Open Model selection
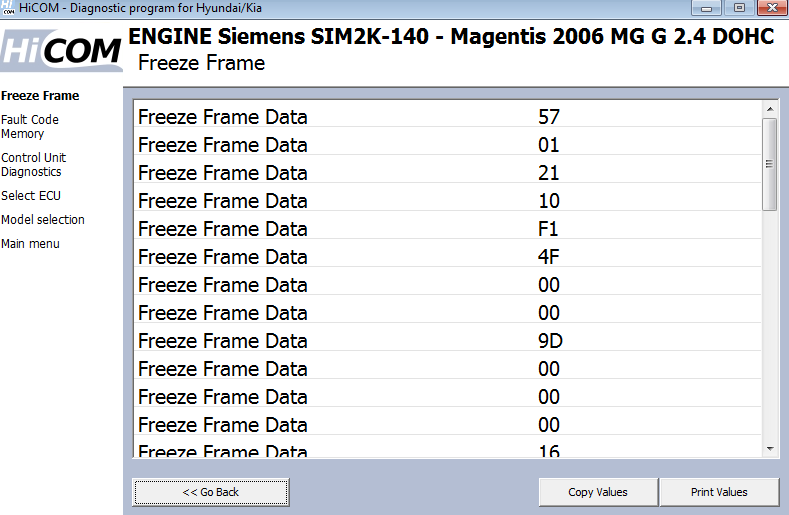This screenshot has width=789, height=515. tap(43, 219)
